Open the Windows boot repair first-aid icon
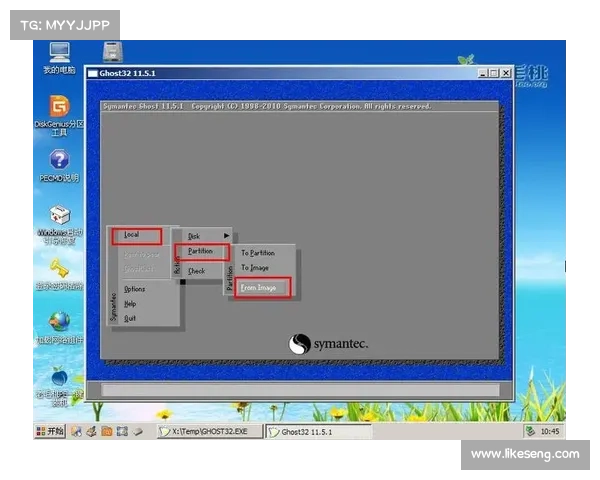Image resolution: width=600 pixels, height=480 pixels. click(x=60, y=214)
